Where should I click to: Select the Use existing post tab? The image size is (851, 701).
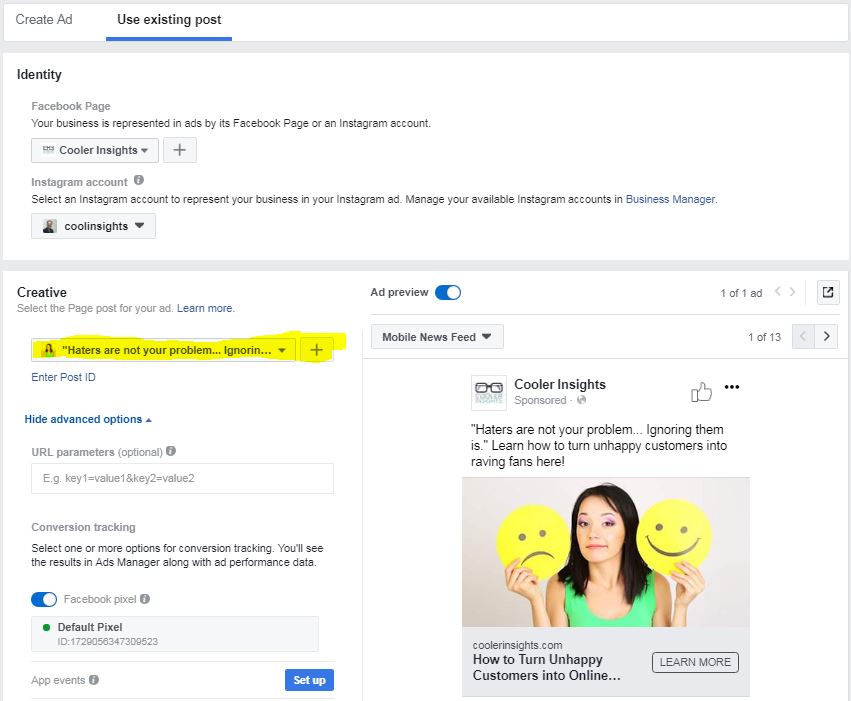[169, 20]
